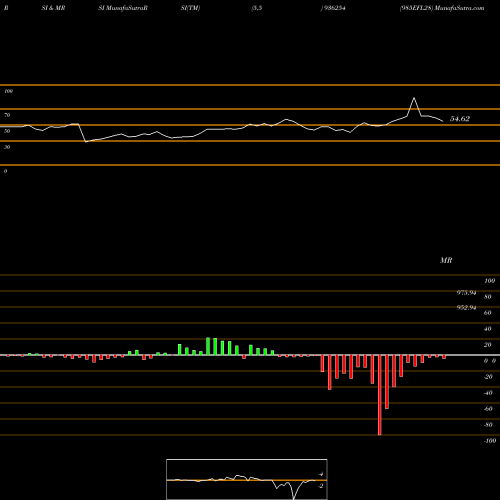Click the 'SI & MR' header label
500x500 pixels.
53,8
